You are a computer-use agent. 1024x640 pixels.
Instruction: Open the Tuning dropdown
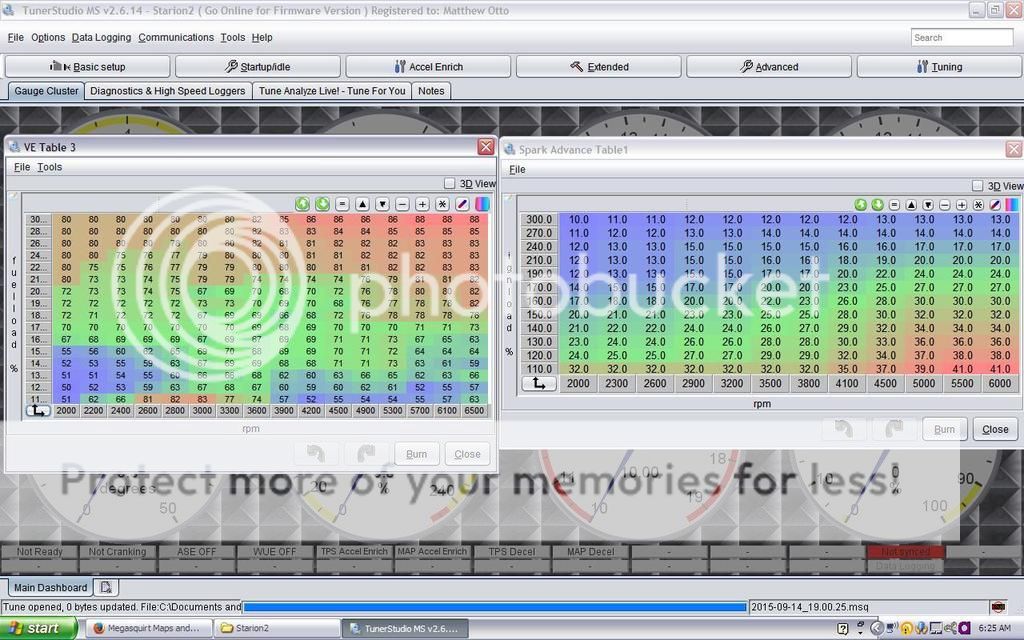click(939, 67)
